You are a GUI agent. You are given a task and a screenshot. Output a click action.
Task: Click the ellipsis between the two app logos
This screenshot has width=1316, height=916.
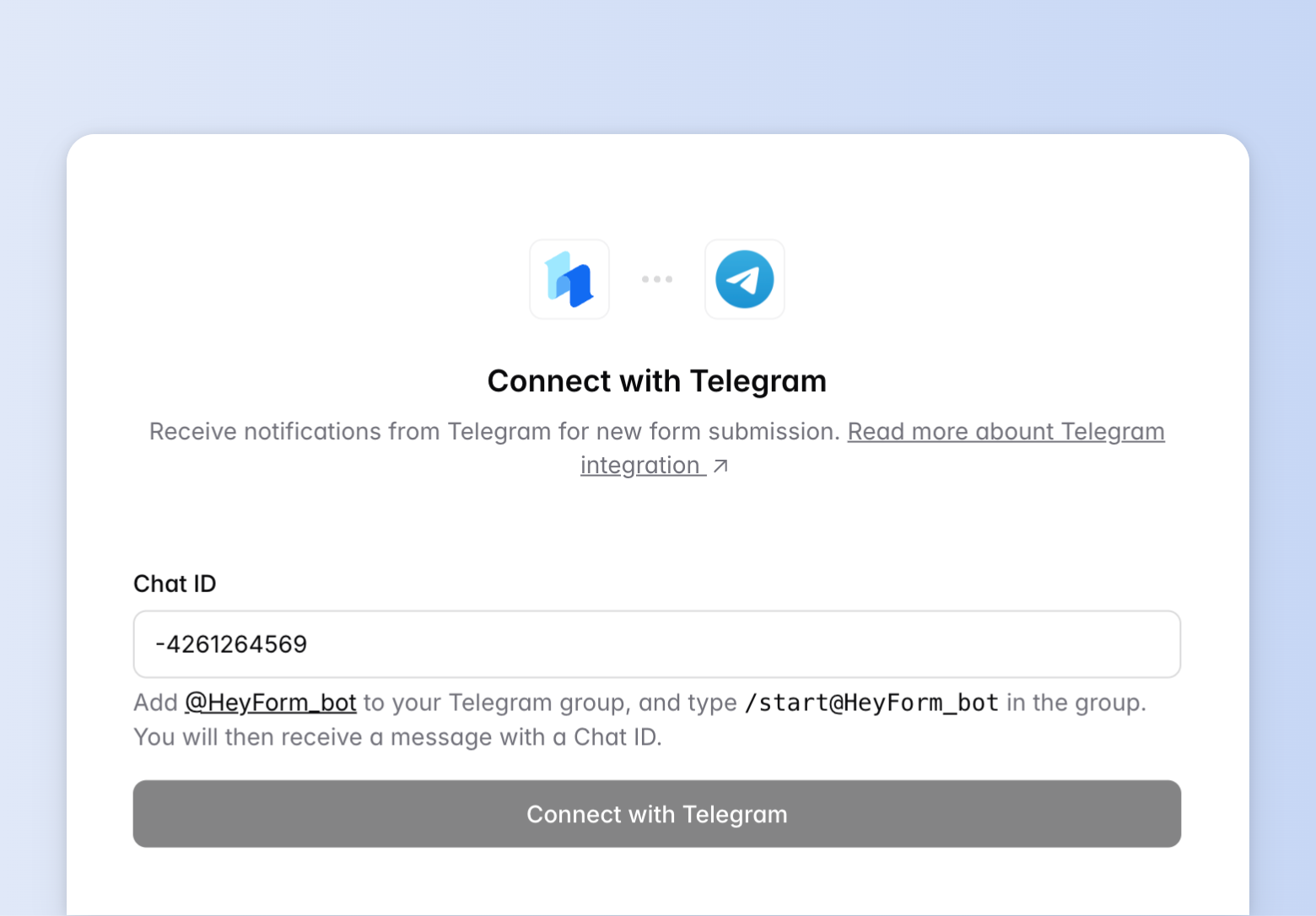(656, 279)
